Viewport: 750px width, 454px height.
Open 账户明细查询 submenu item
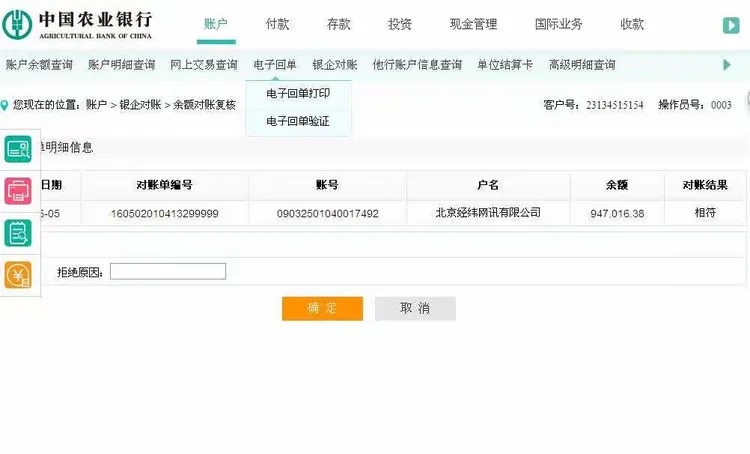tap(121, 65)
